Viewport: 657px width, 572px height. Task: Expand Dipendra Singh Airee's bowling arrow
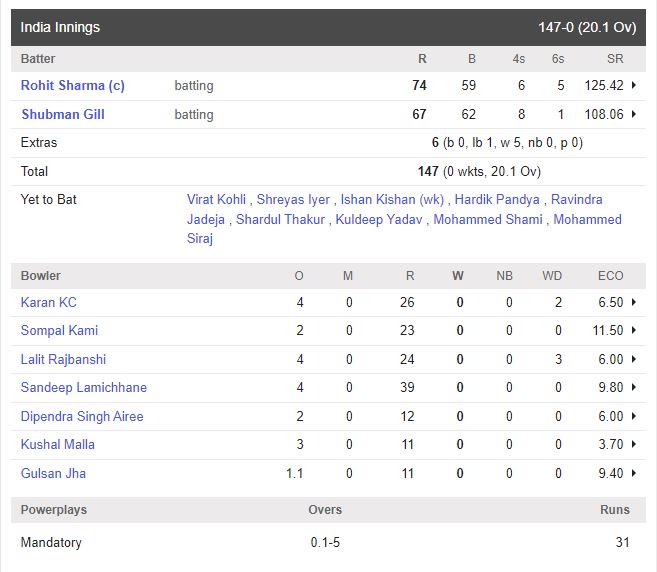coord(634,417)
